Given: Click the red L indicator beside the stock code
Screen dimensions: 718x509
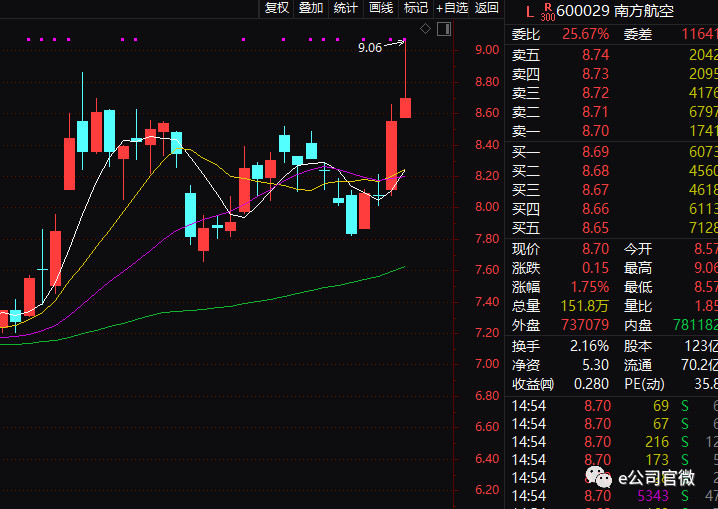Looking at the screenshot, I should coord(530,12).
